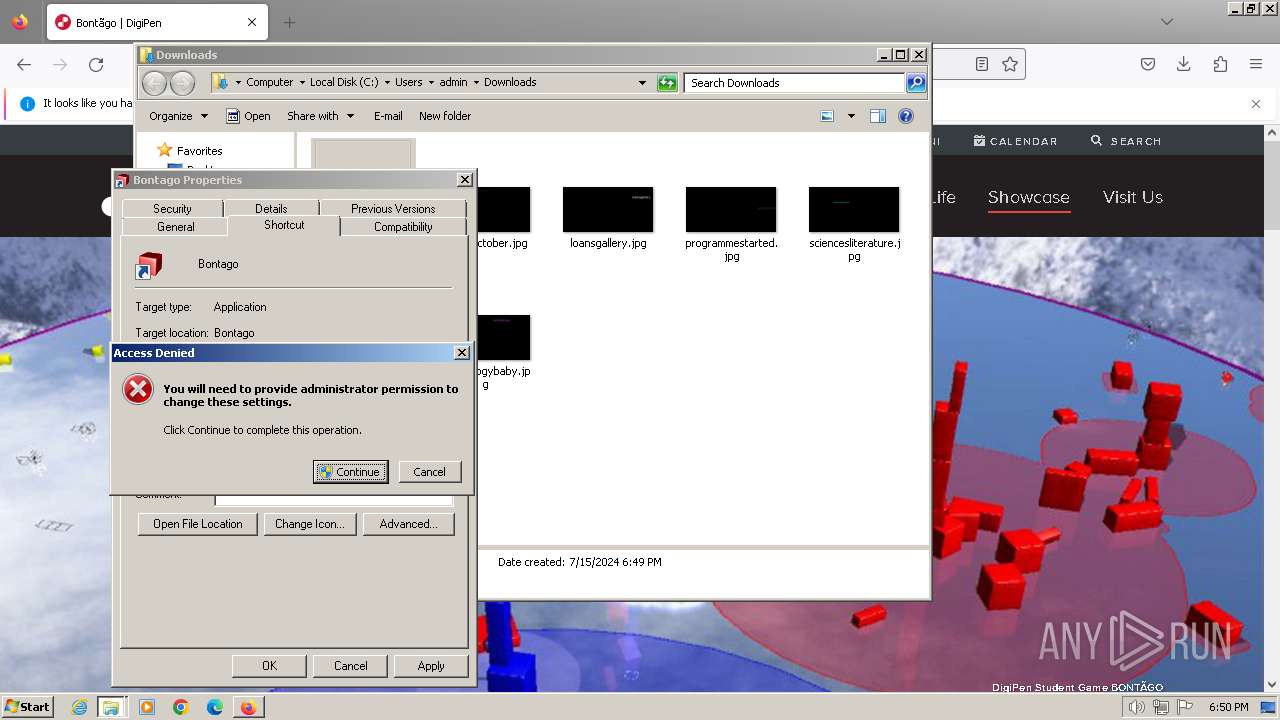The width and height of the screenshot is (1280, 720).
Task: Click Showcase in the DigiPen website nav
Action: 1028,197
